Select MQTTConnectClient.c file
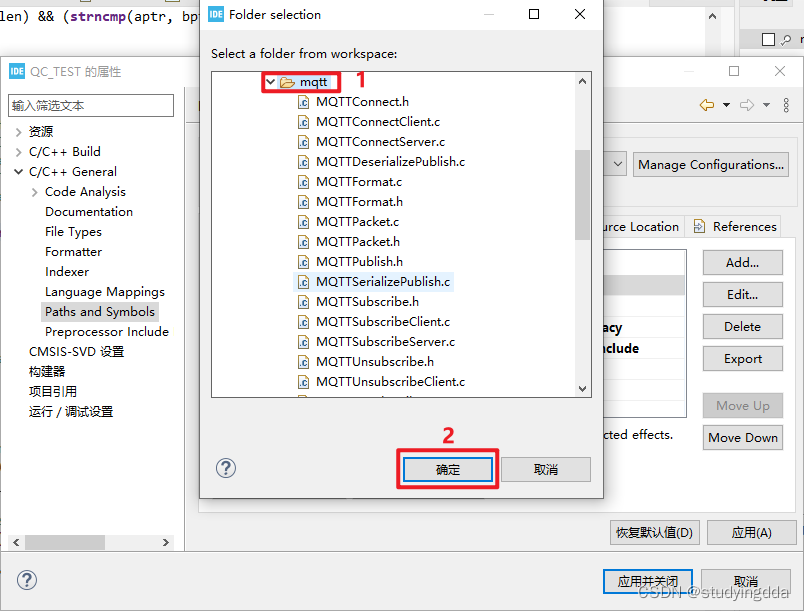This screenshot has height=611, width=804. point(378,122)
